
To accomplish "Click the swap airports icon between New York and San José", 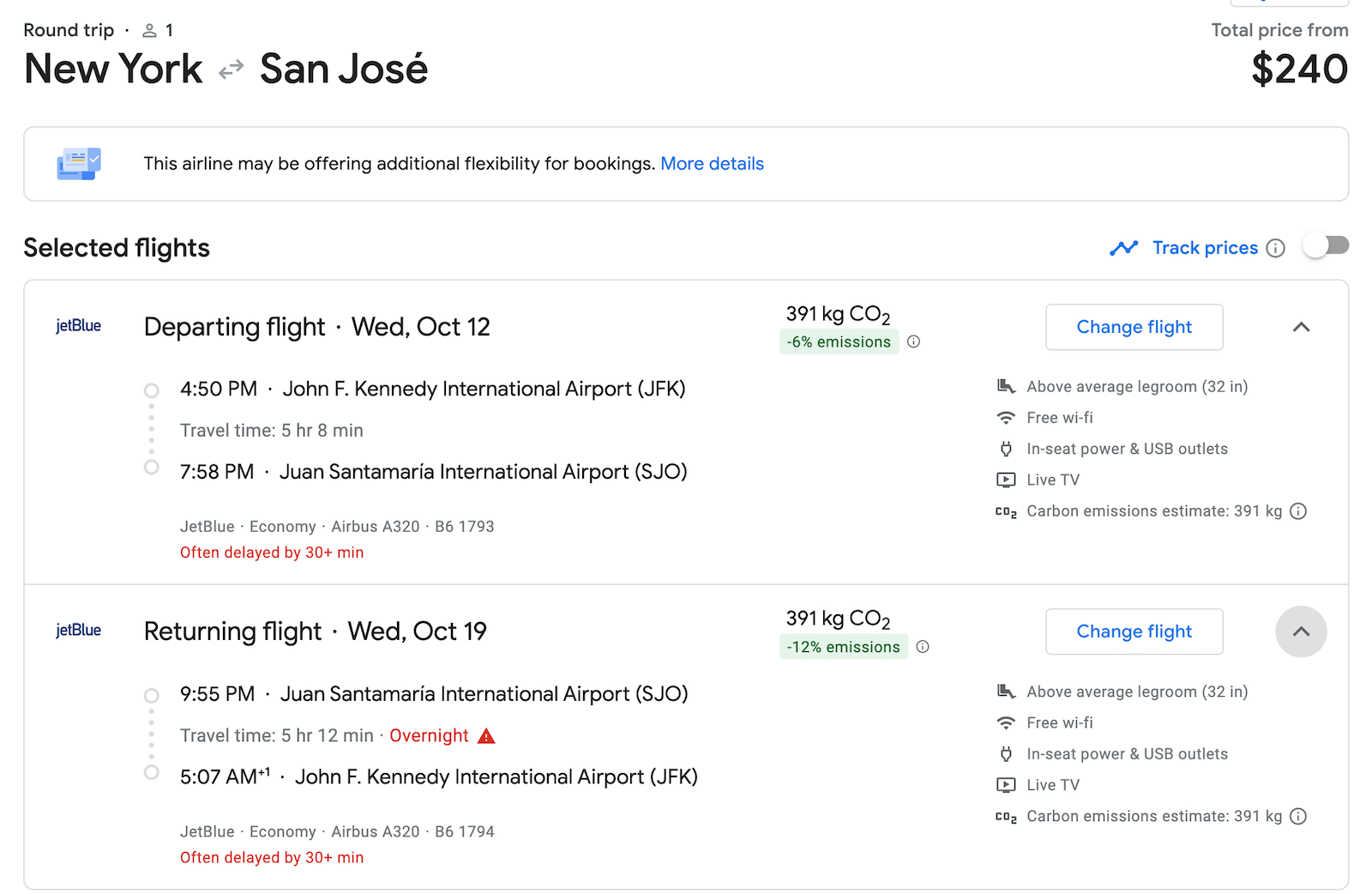I will tap(229, 69).
